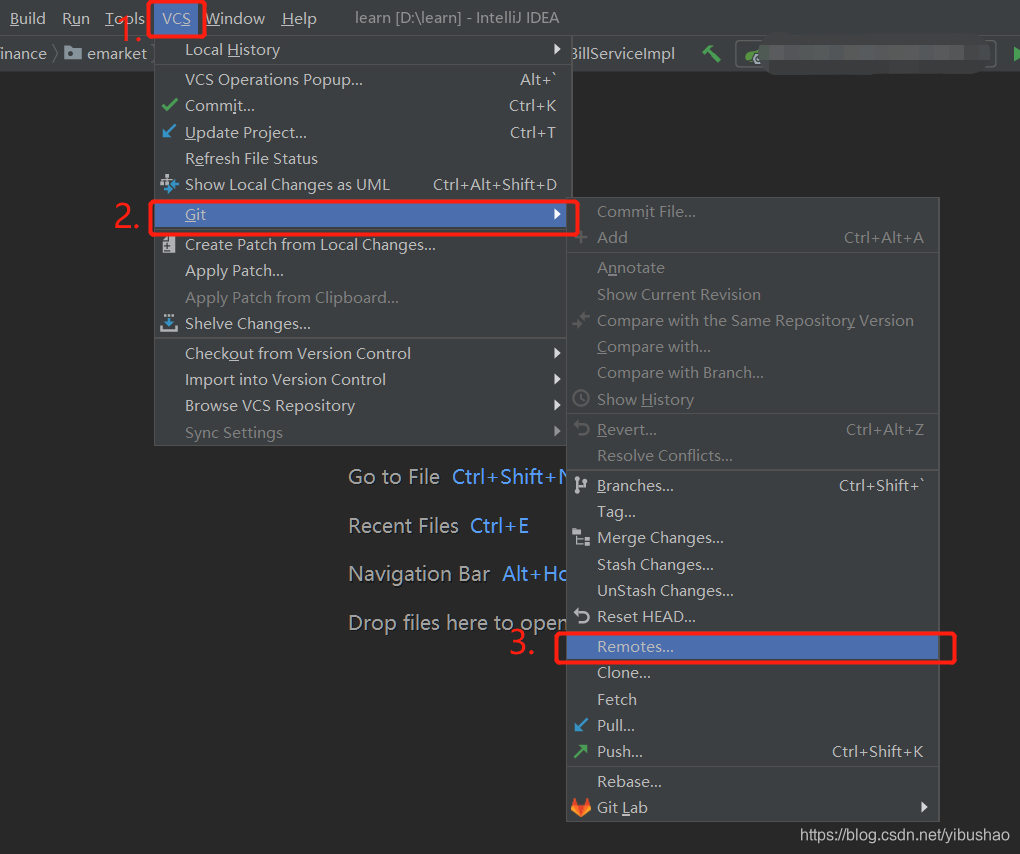Click the Navigation Bar hint text
This screenshot has width=1020, height=854.
419,574
